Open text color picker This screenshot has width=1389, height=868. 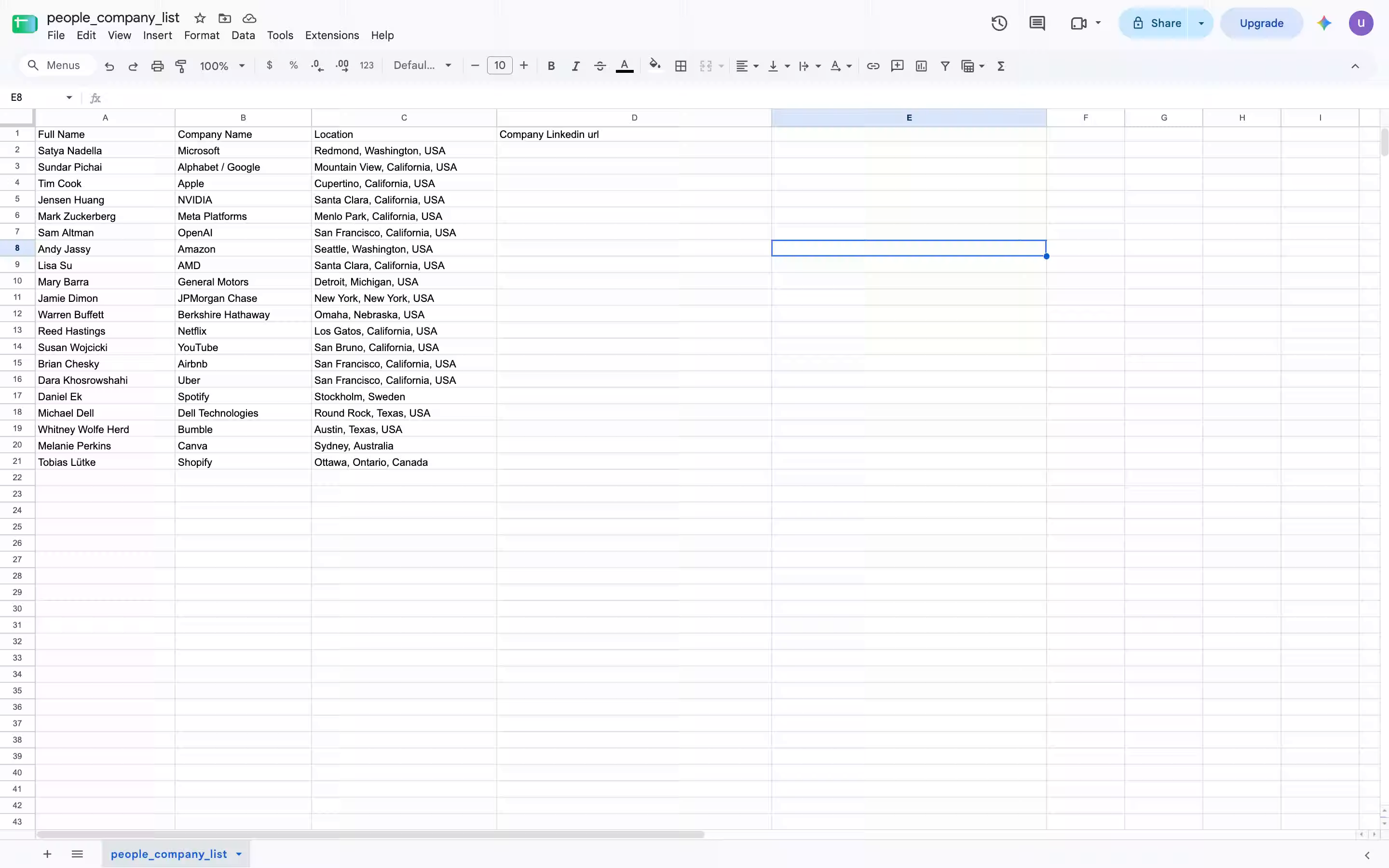[x=625, y=66]
